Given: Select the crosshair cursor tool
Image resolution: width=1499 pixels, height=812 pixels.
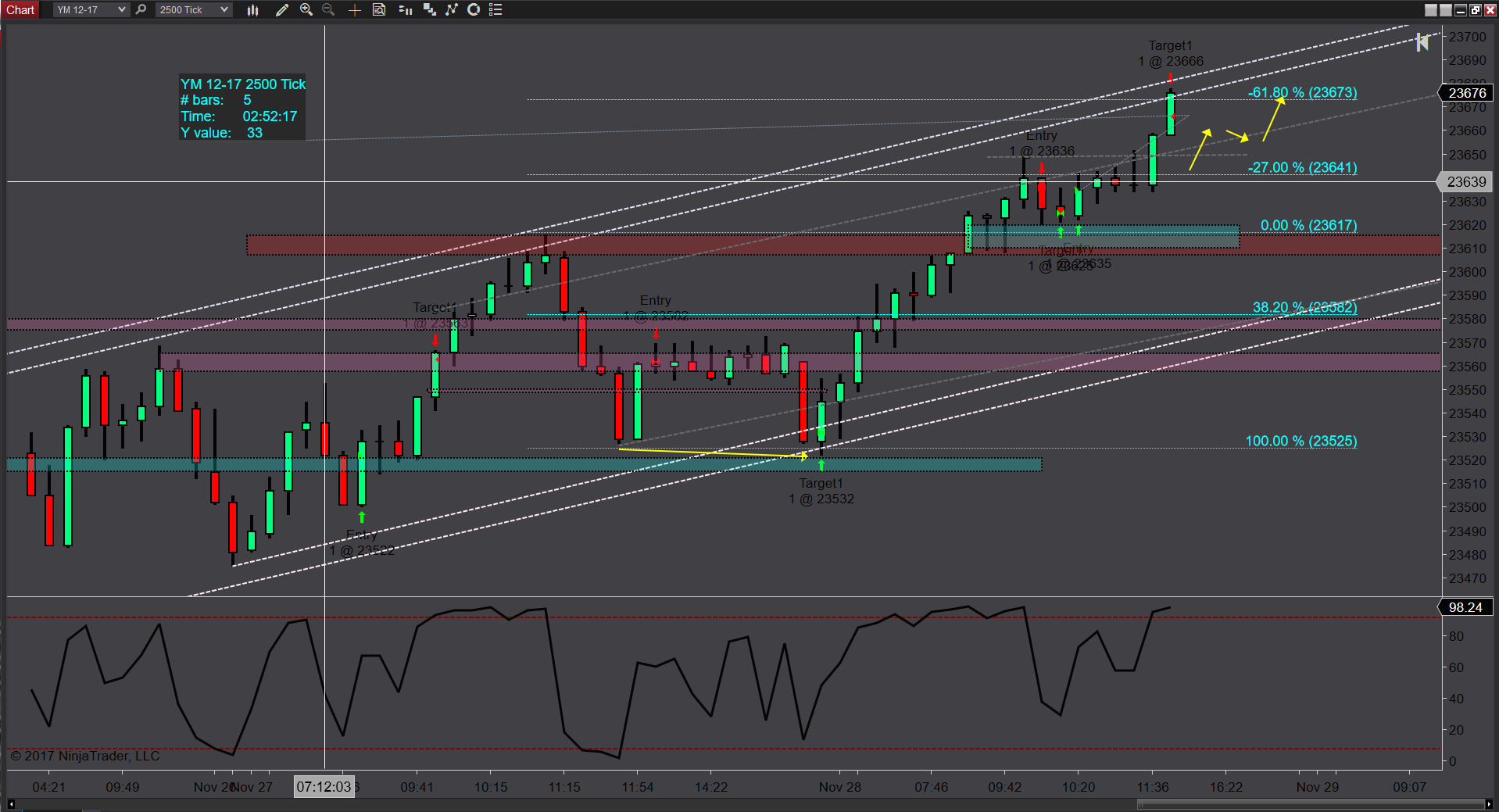Looking at the screenshot, I should click(x=354, y=9).
